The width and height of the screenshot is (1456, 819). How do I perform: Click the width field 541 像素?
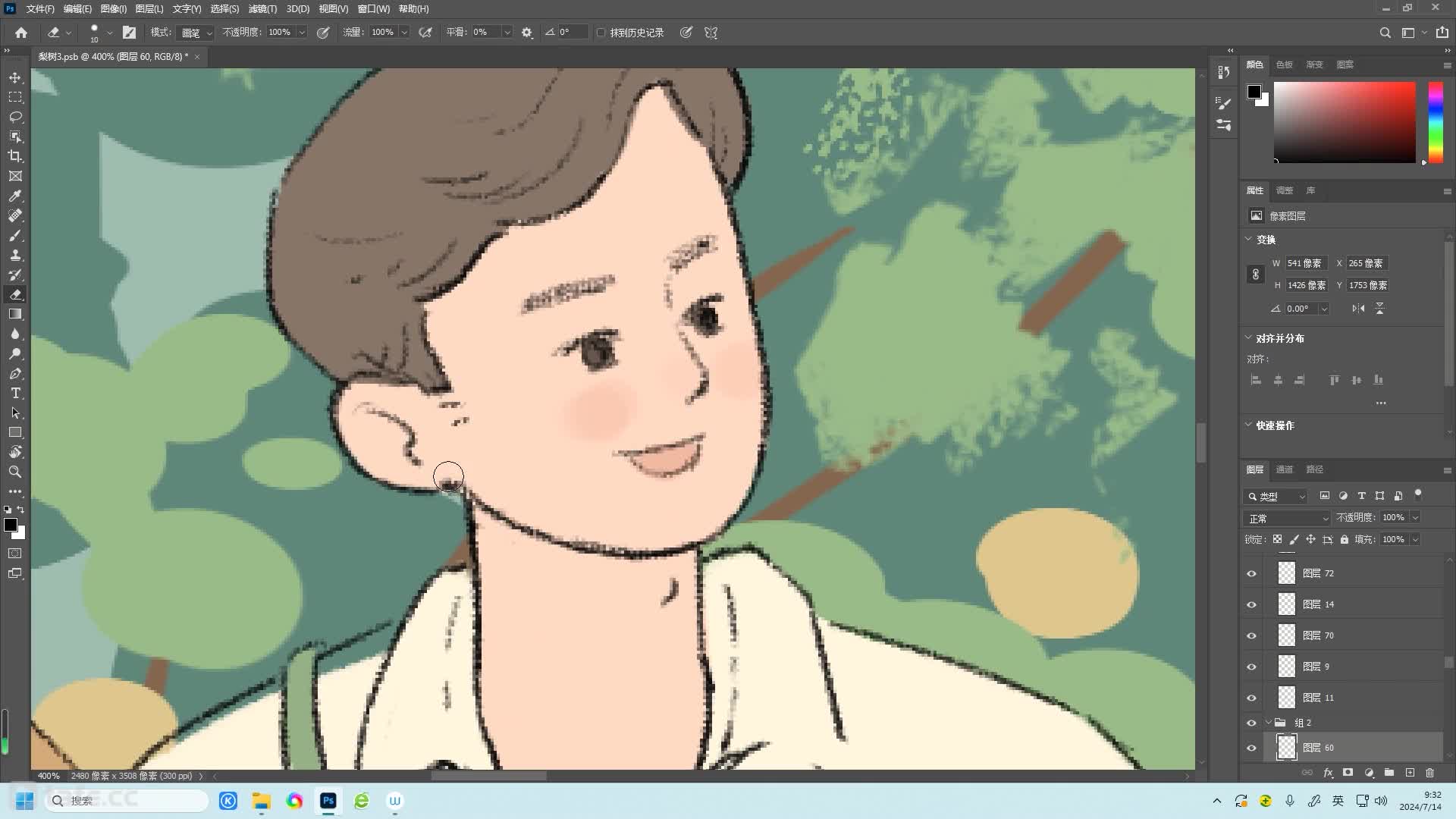tap(1306, 263)
